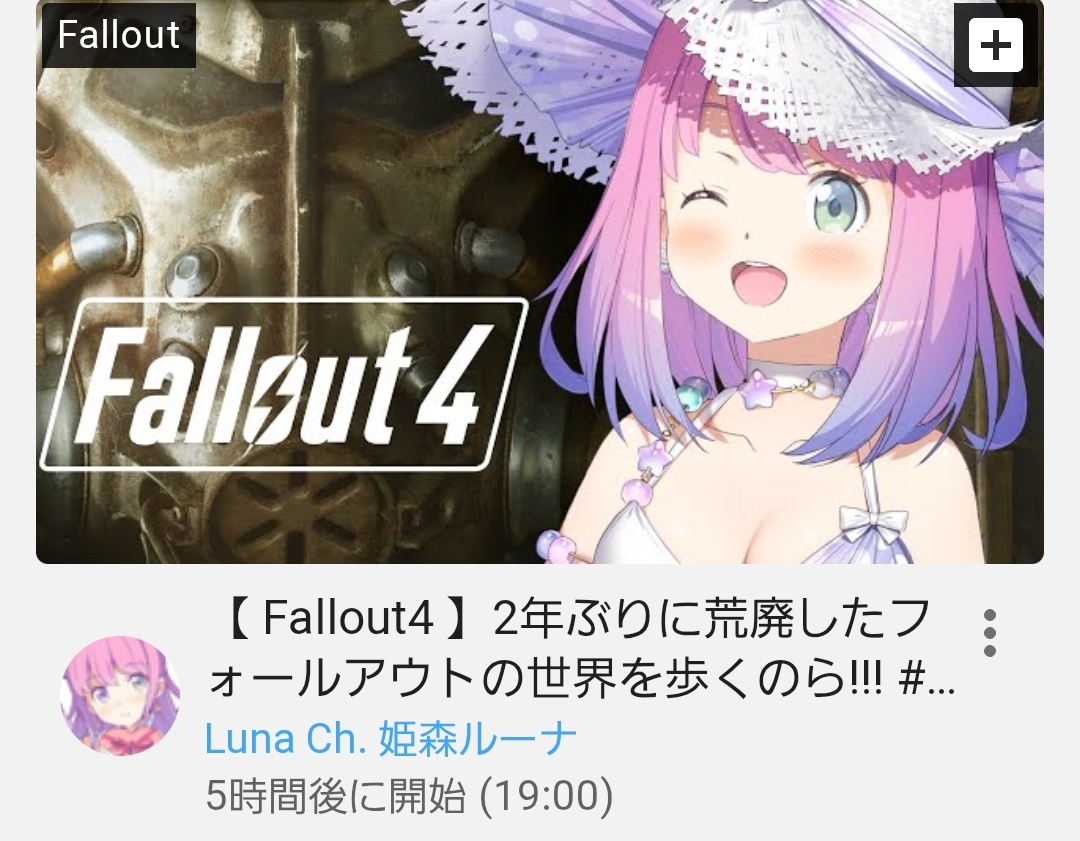
Task: Open the Fallout 4 stream thumbnail
Action: [540, 282]
